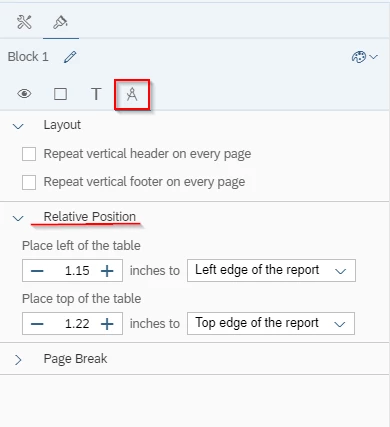Select the Format paintbrush tab
This screenshot has height=427, width=390.
point(61,22)
